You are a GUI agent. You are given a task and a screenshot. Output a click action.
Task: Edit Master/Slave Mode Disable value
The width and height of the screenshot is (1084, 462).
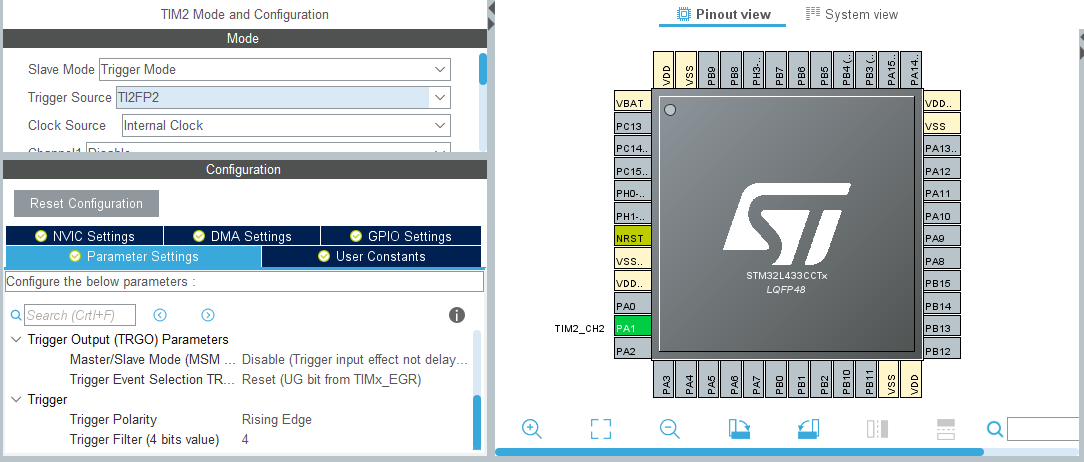[355, 360]
